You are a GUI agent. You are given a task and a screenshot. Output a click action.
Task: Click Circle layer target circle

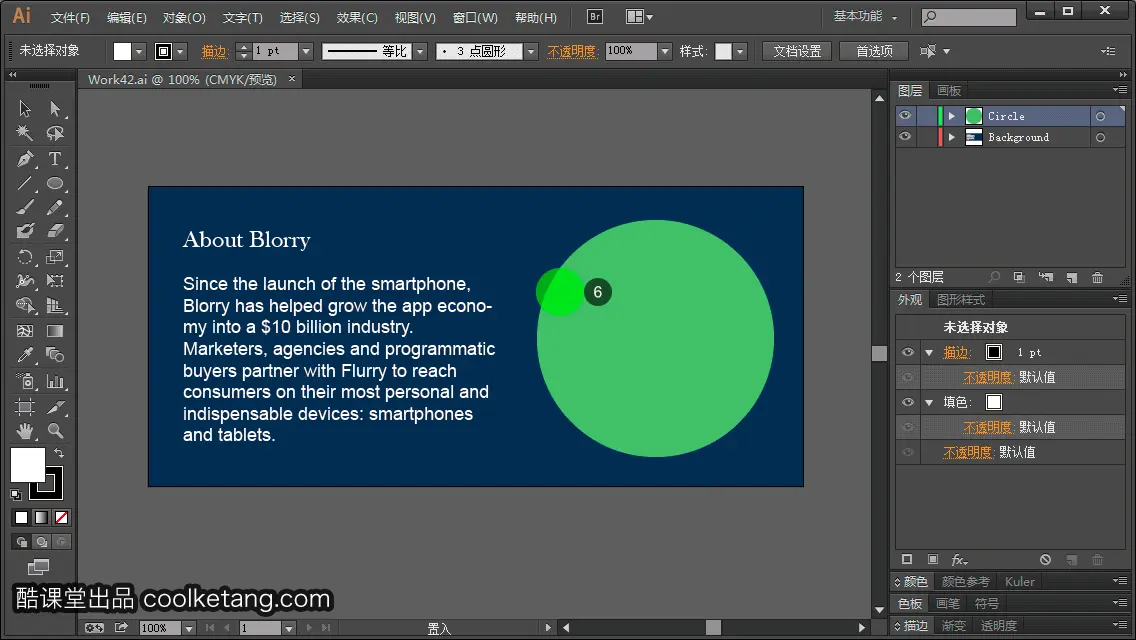1100,116
